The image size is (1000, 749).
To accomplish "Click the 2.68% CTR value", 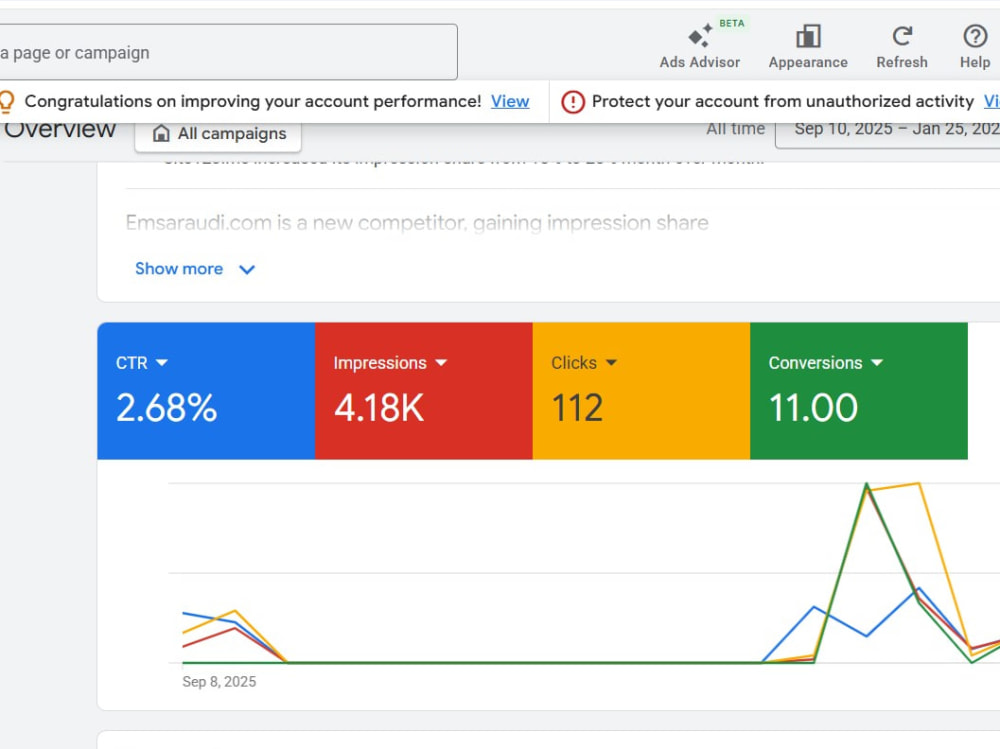I will pyautogui.click(x=166, y=408).
